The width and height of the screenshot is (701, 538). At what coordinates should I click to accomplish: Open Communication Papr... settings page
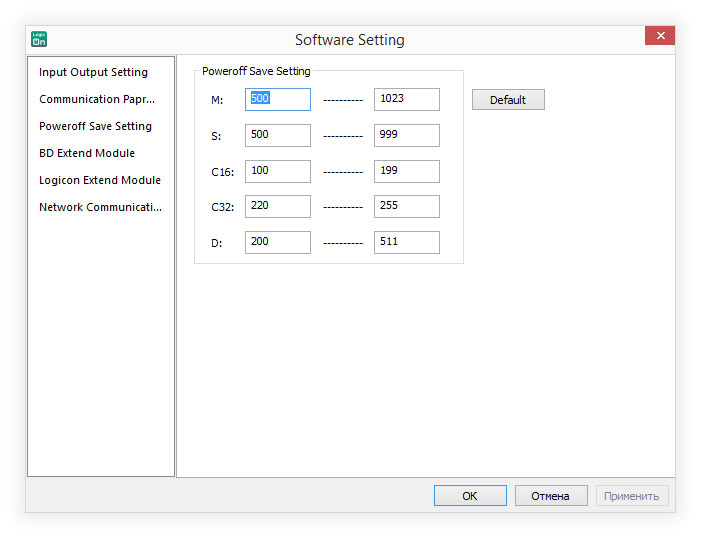pos(97,99)
